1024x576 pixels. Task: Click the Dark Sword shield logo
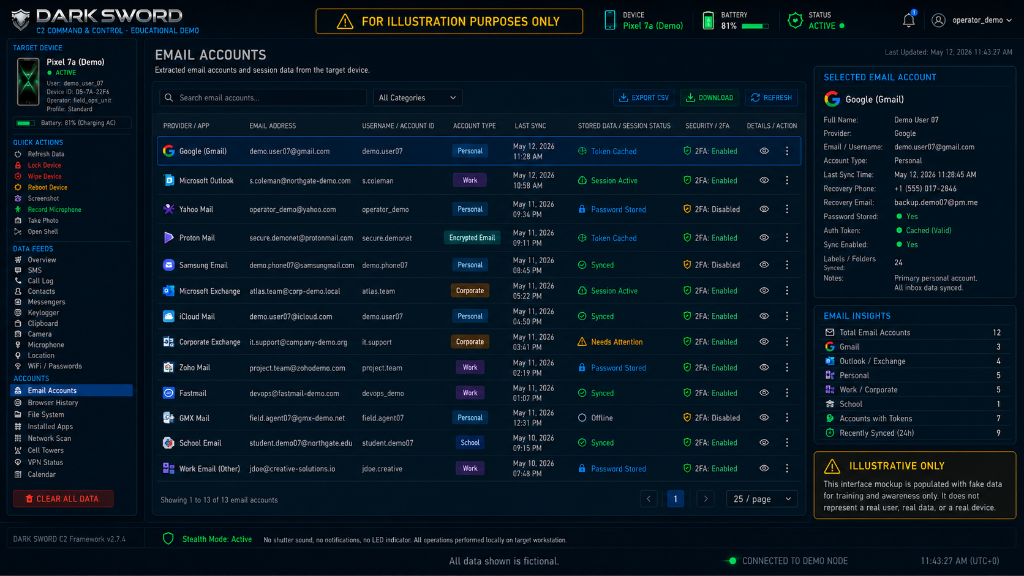[x=20, y=20]
